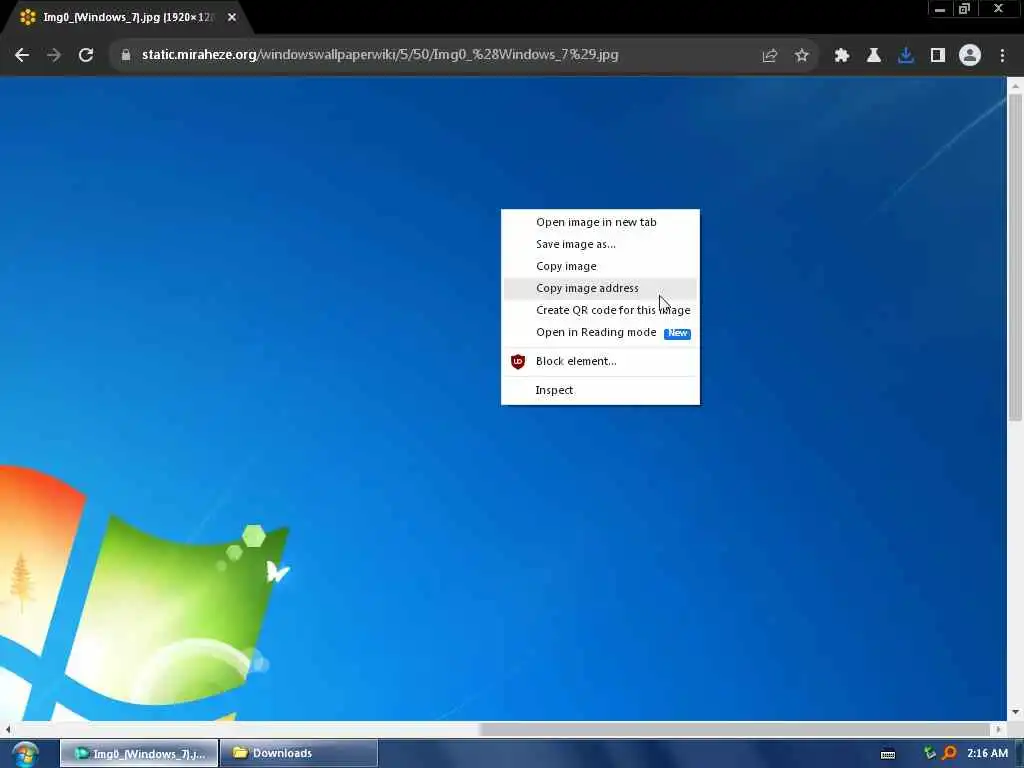Show downloads from toolbar icon
The height and width of the screenshot is (768, 1024).
tap(906, 56)
